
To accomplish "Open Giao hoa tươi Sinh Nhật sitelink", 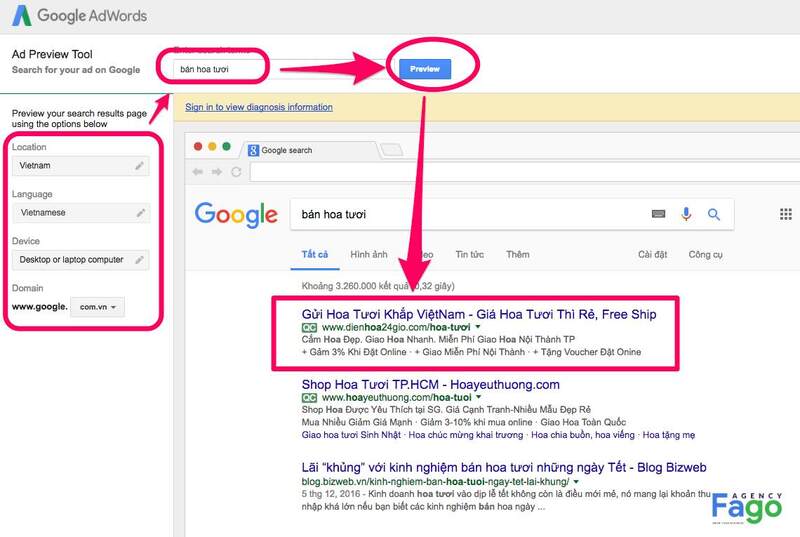I will click(352, 435).
